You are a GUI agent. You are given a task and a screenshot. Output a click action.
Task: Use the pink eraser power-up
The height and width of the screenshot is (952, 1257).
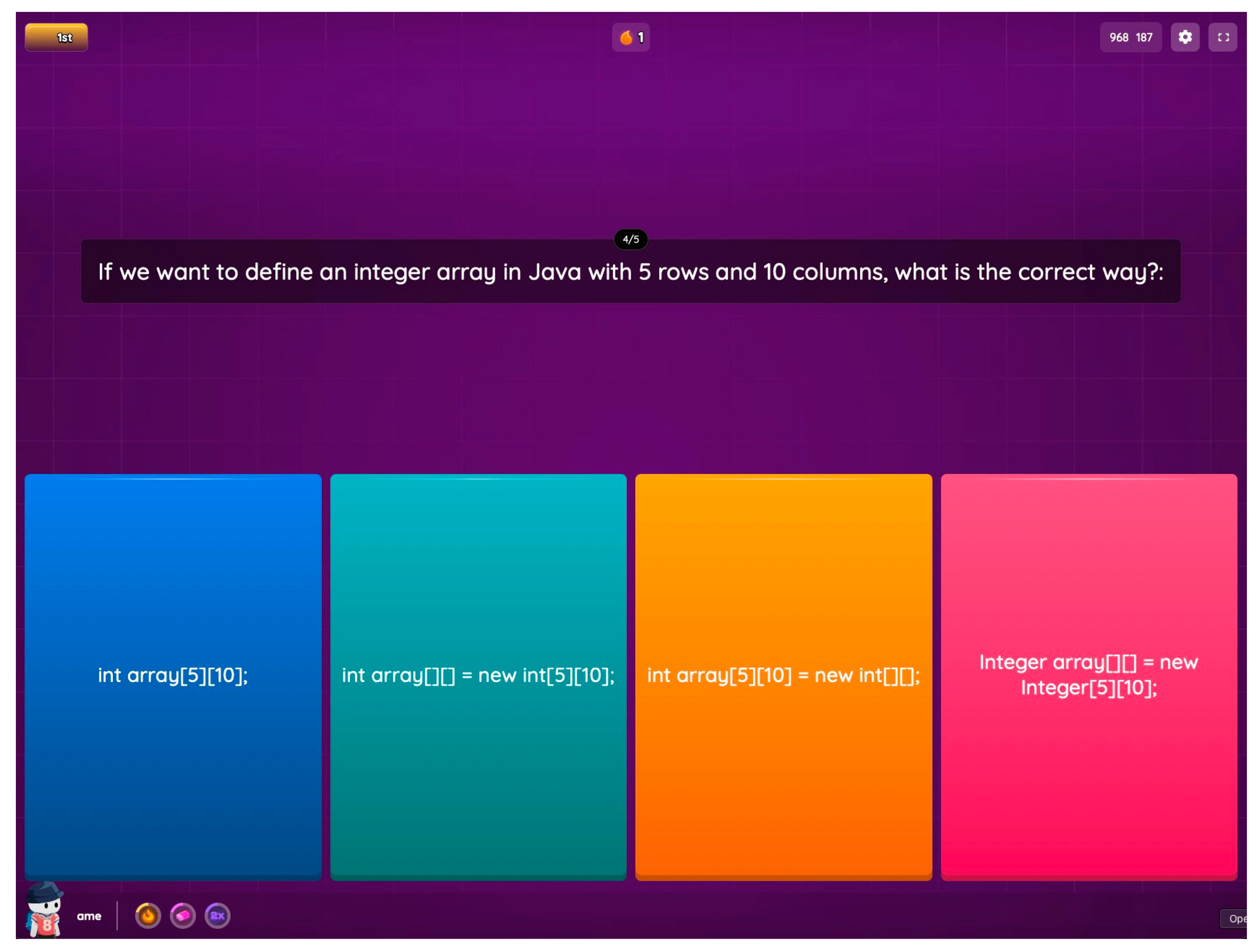tap(182, 916)
